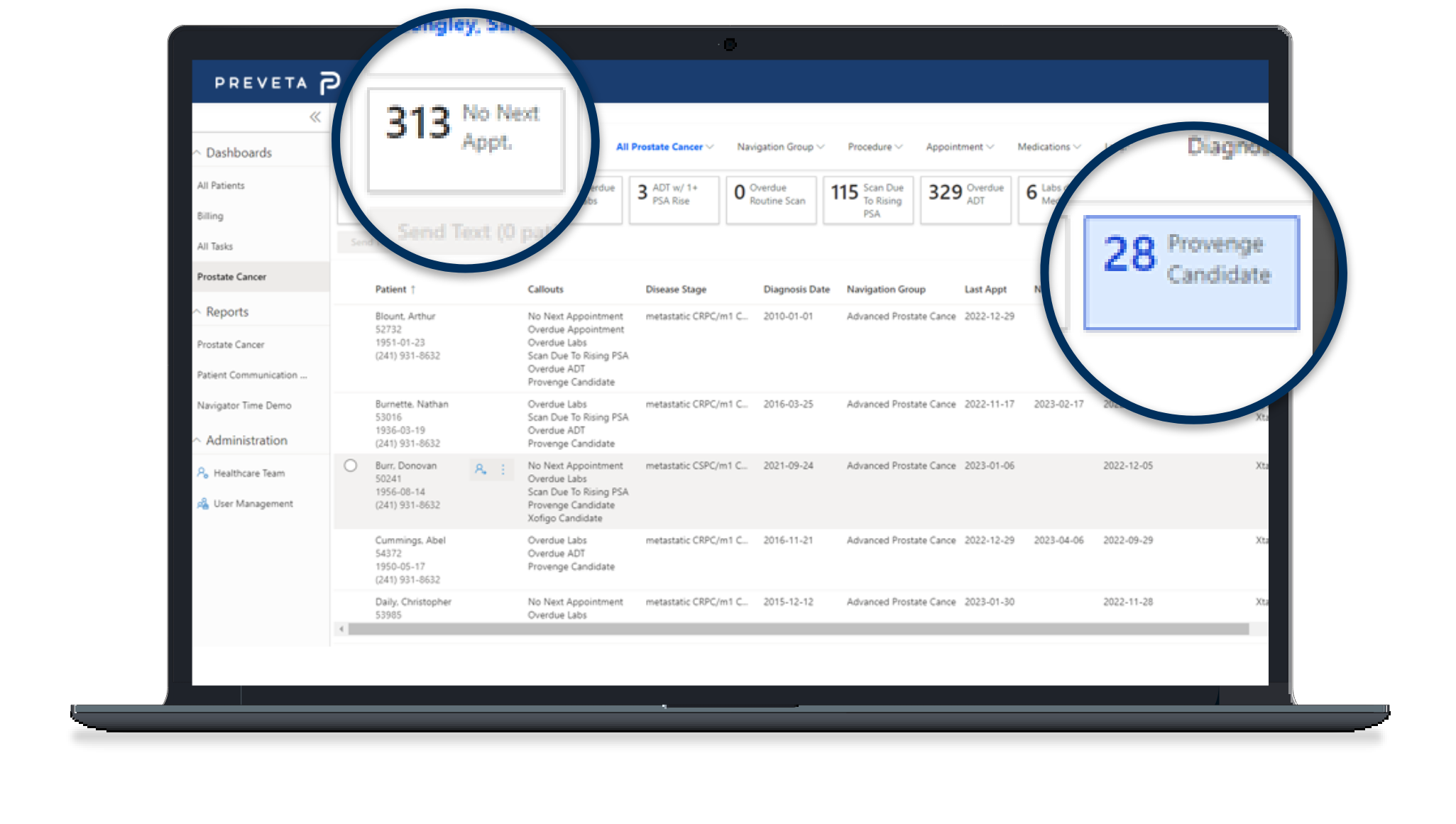Collapse the Dashboards section

point(197,153)
